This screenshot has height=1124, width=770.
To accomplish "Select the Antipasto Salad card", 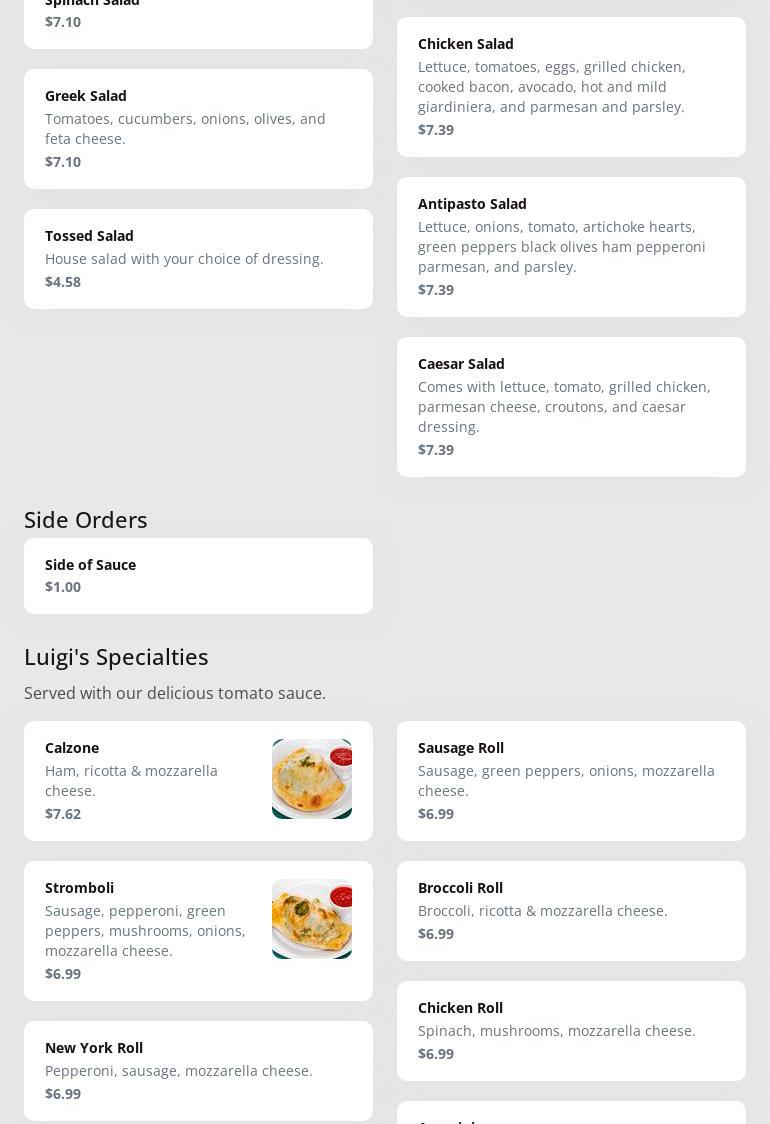I will point(571,247).
